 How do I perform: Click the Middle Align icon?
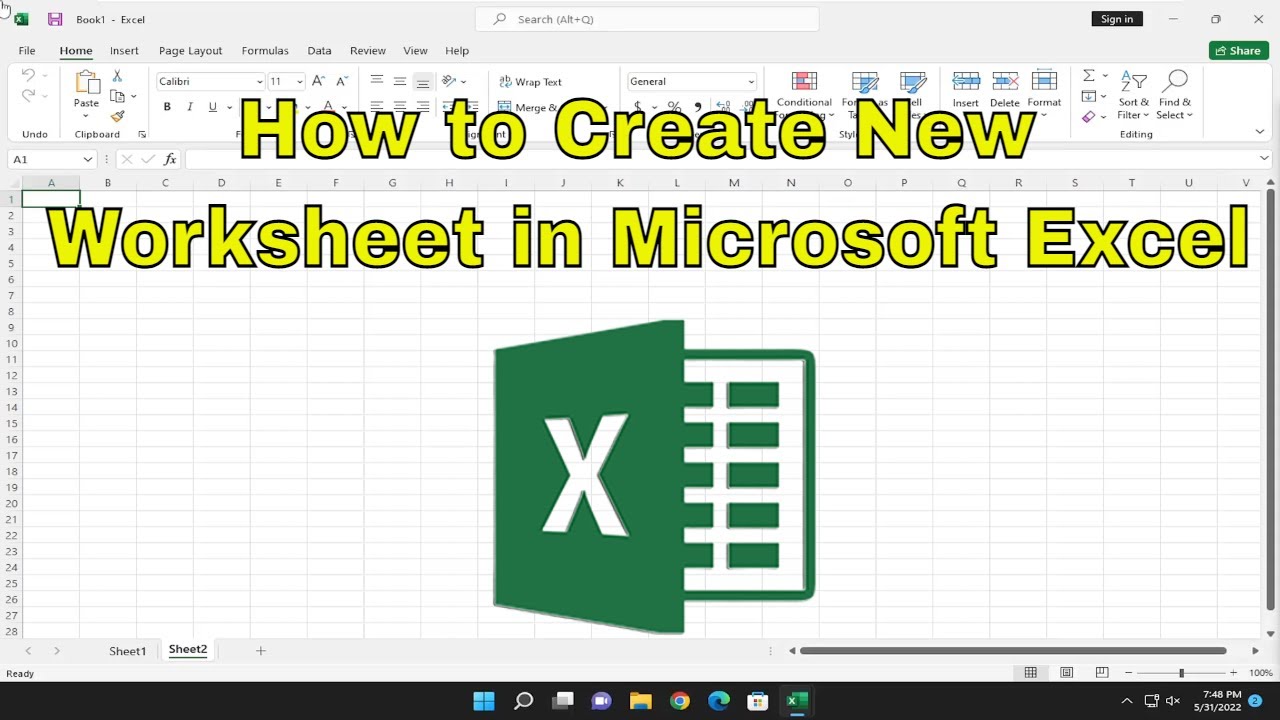400,81
